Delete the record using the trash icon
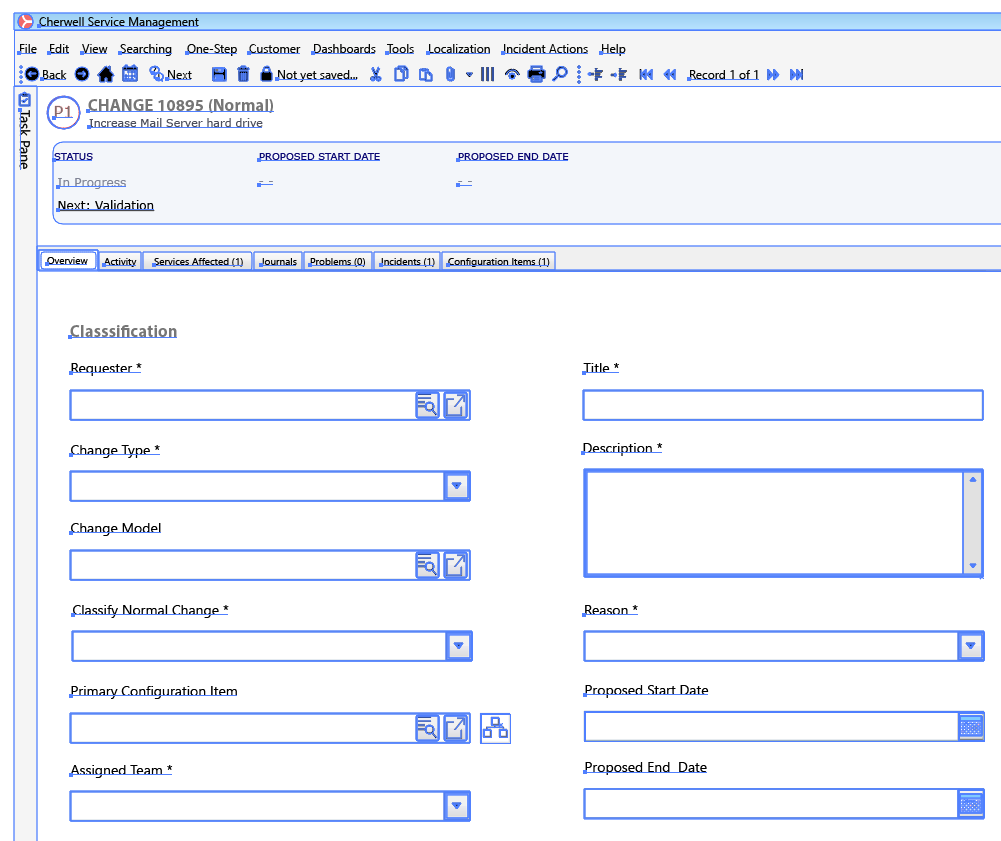 (243, 74)
